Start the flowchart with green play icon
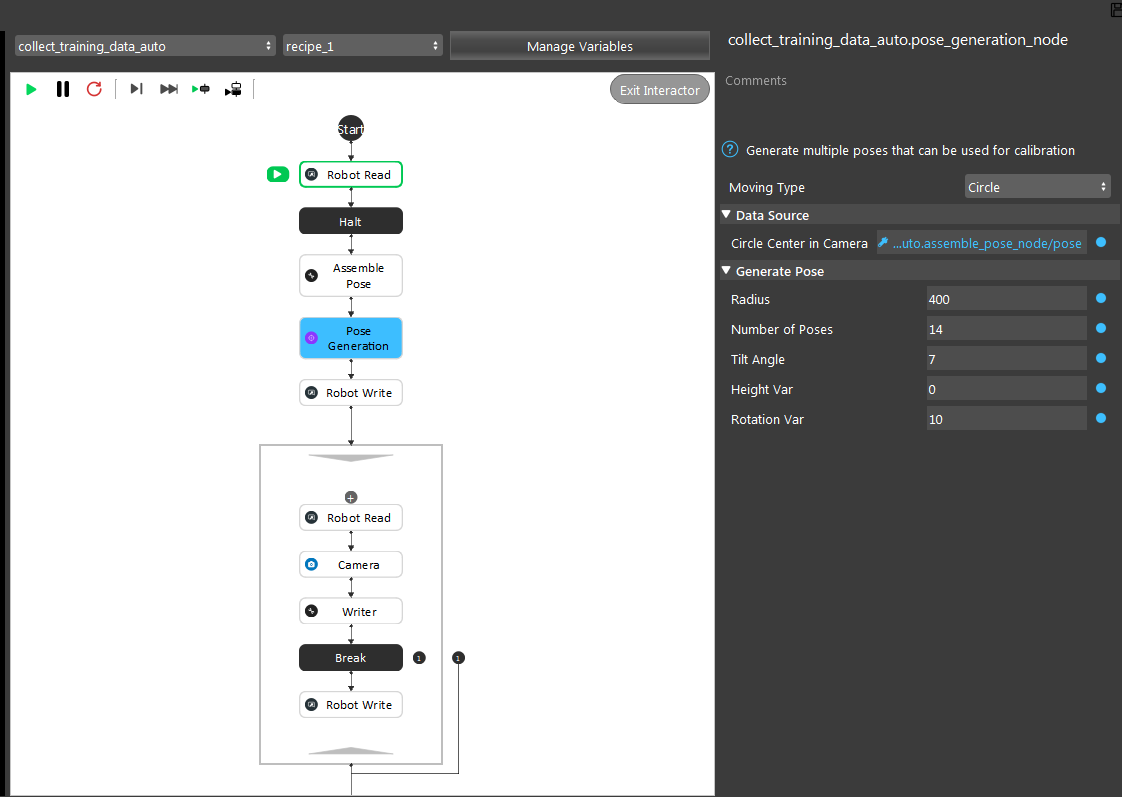The image size is (1122, 797). click(x=31, y=89)
